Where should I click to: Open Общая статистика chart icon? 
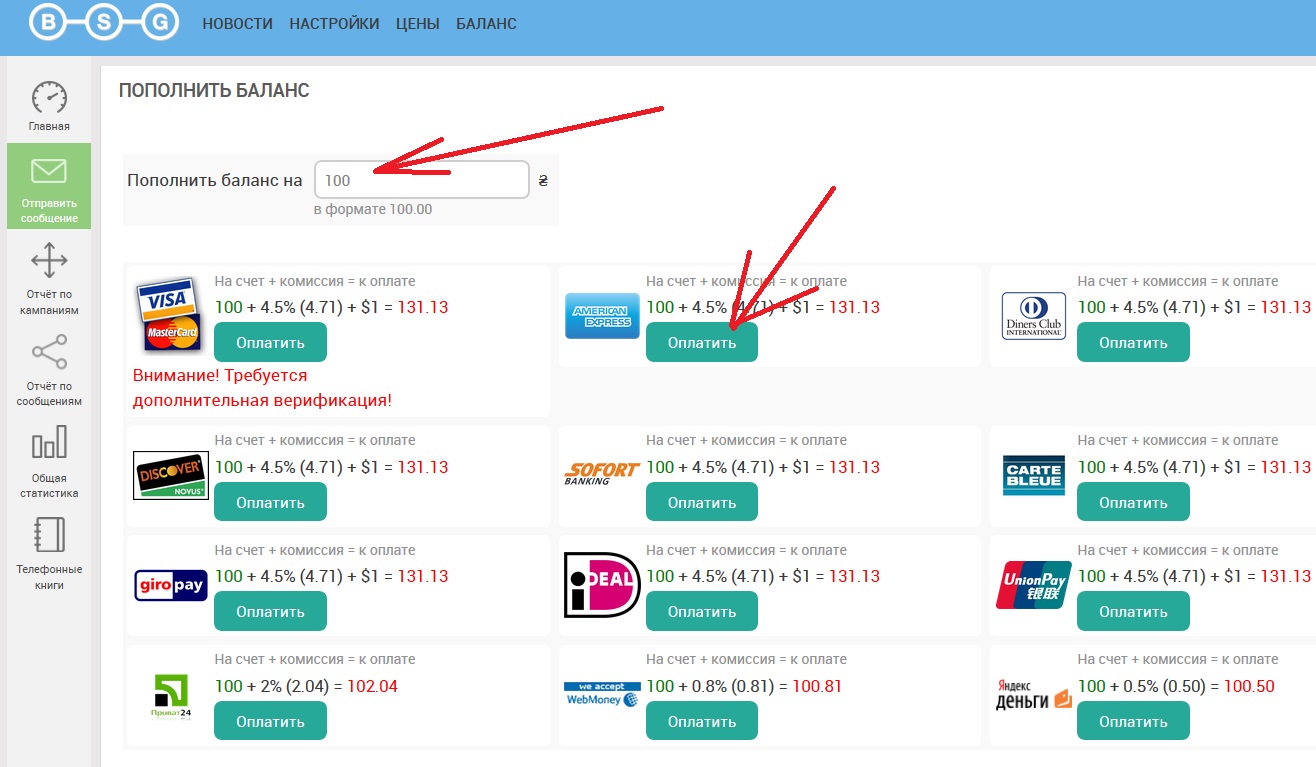[x=49, y=443]
